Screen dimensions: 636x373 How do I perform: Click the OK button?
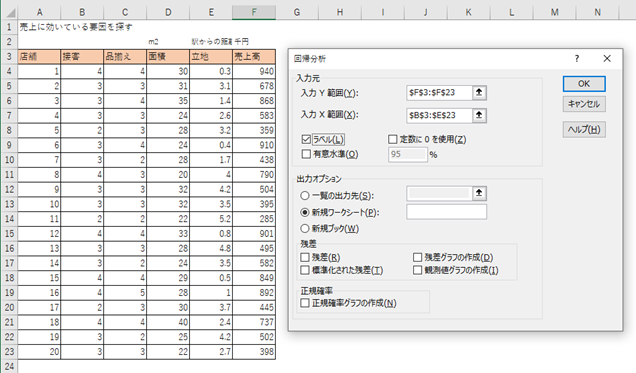(x=584, y=84)
